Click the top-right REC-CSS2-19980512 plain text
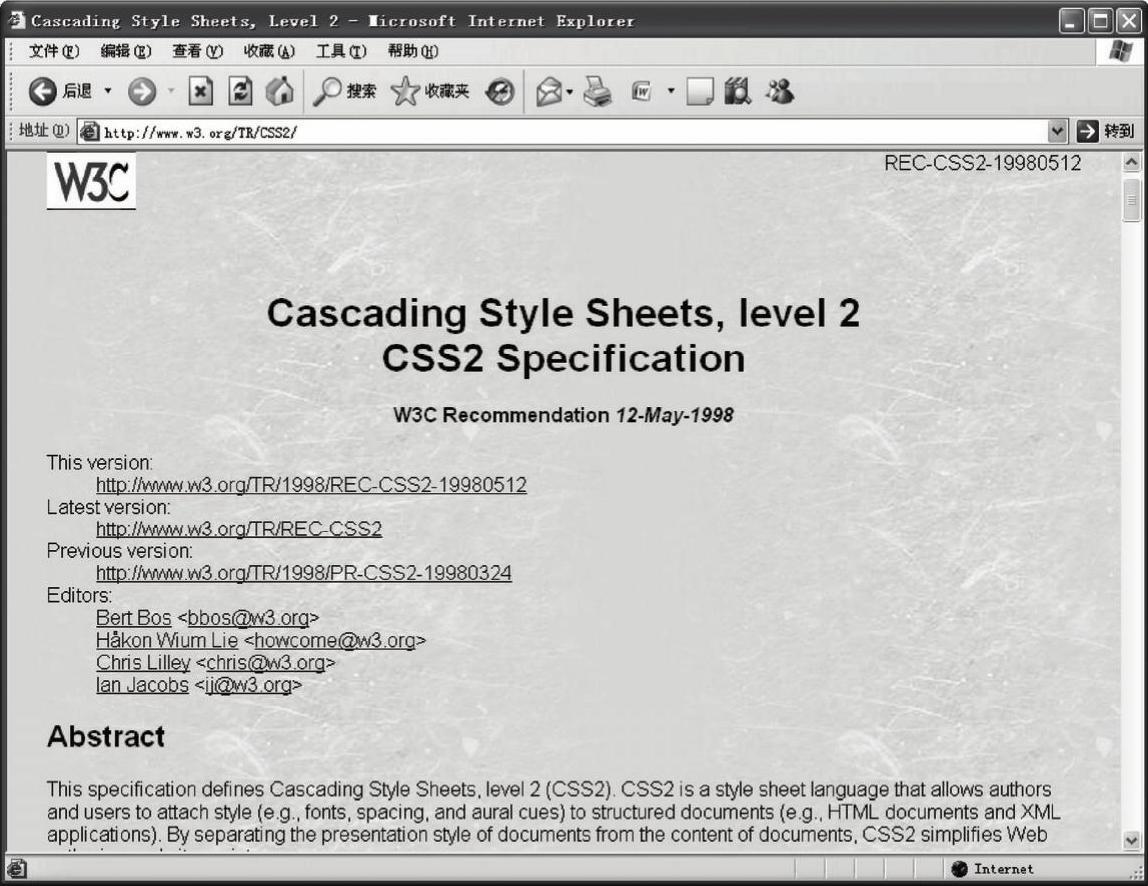This screenshot has height=886, width=1148. click(x=983, y=163)
